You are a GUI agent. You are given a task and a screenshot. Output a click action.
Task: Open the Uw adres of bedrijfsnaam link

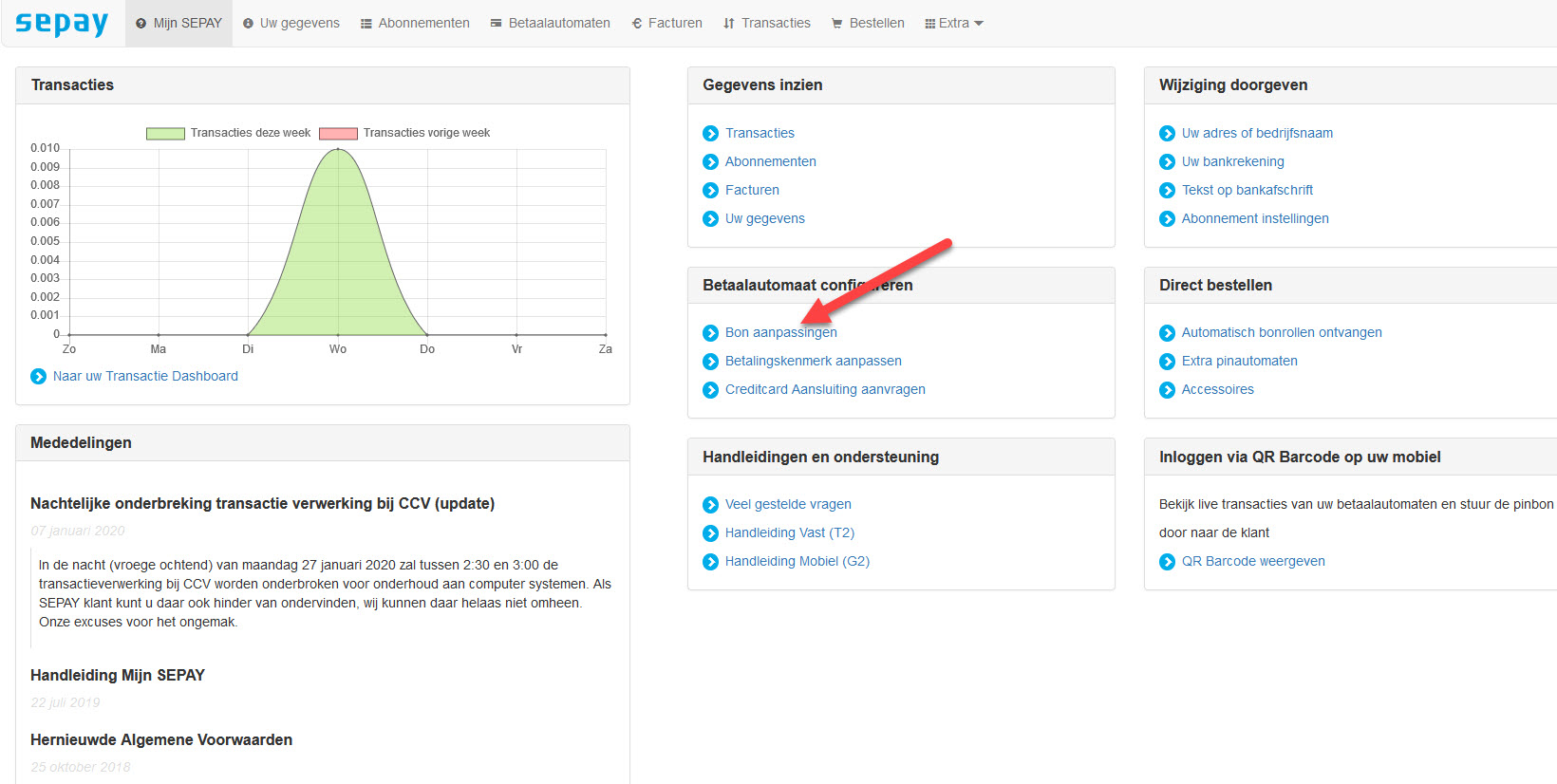(1257, 133)
